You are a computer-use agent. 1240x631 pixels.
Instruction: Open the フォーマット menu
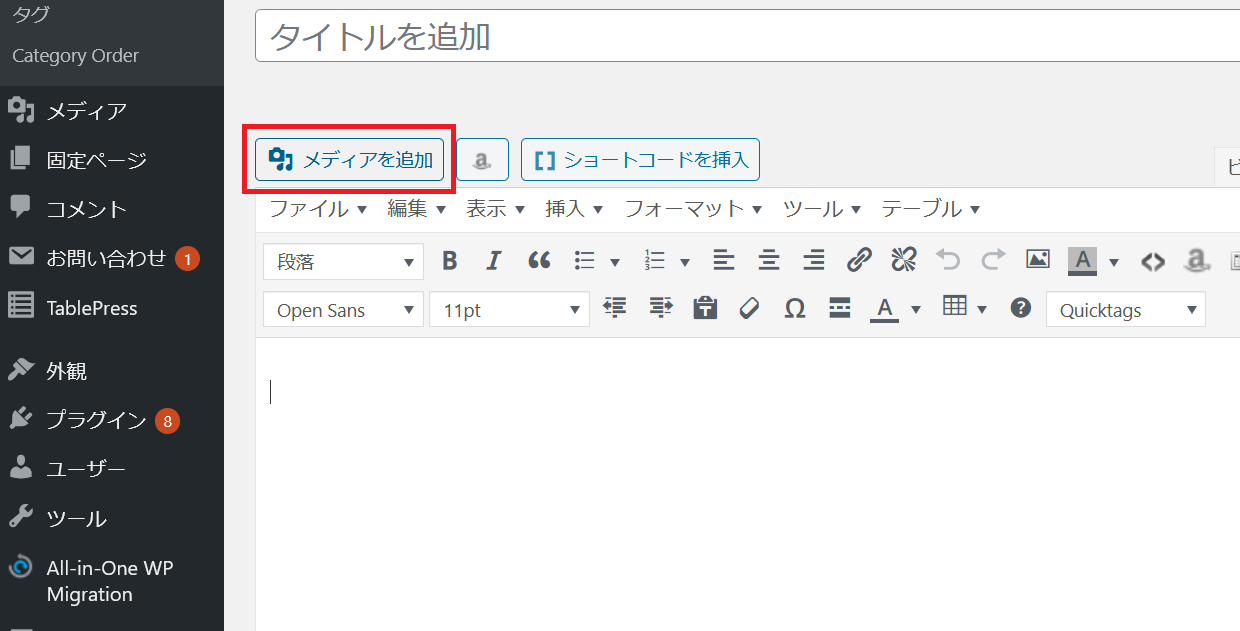pyautogui.click(x=693, y=209)
